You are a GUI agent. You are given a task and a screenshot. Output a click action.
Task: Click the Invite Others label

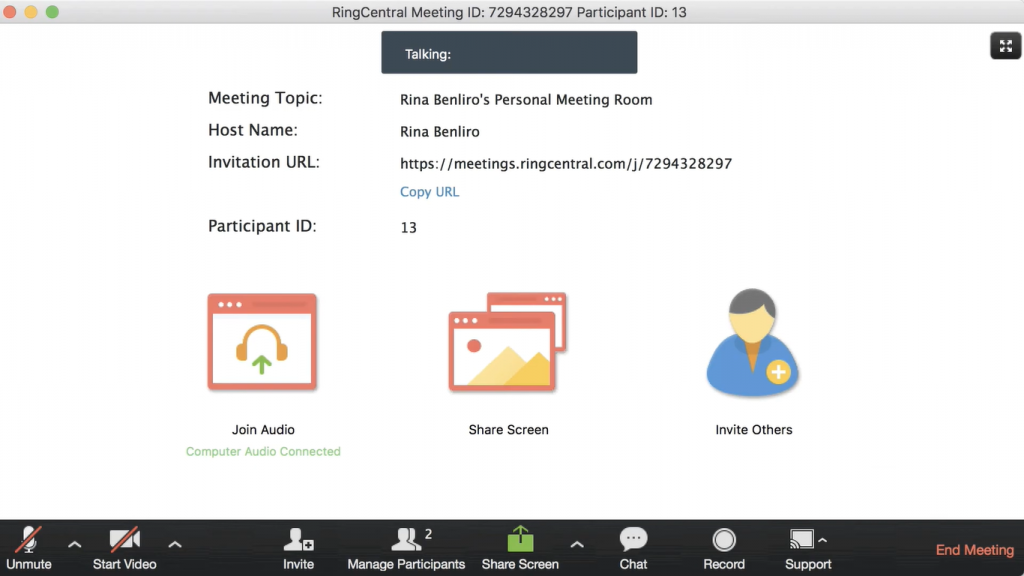click(754, 430)
